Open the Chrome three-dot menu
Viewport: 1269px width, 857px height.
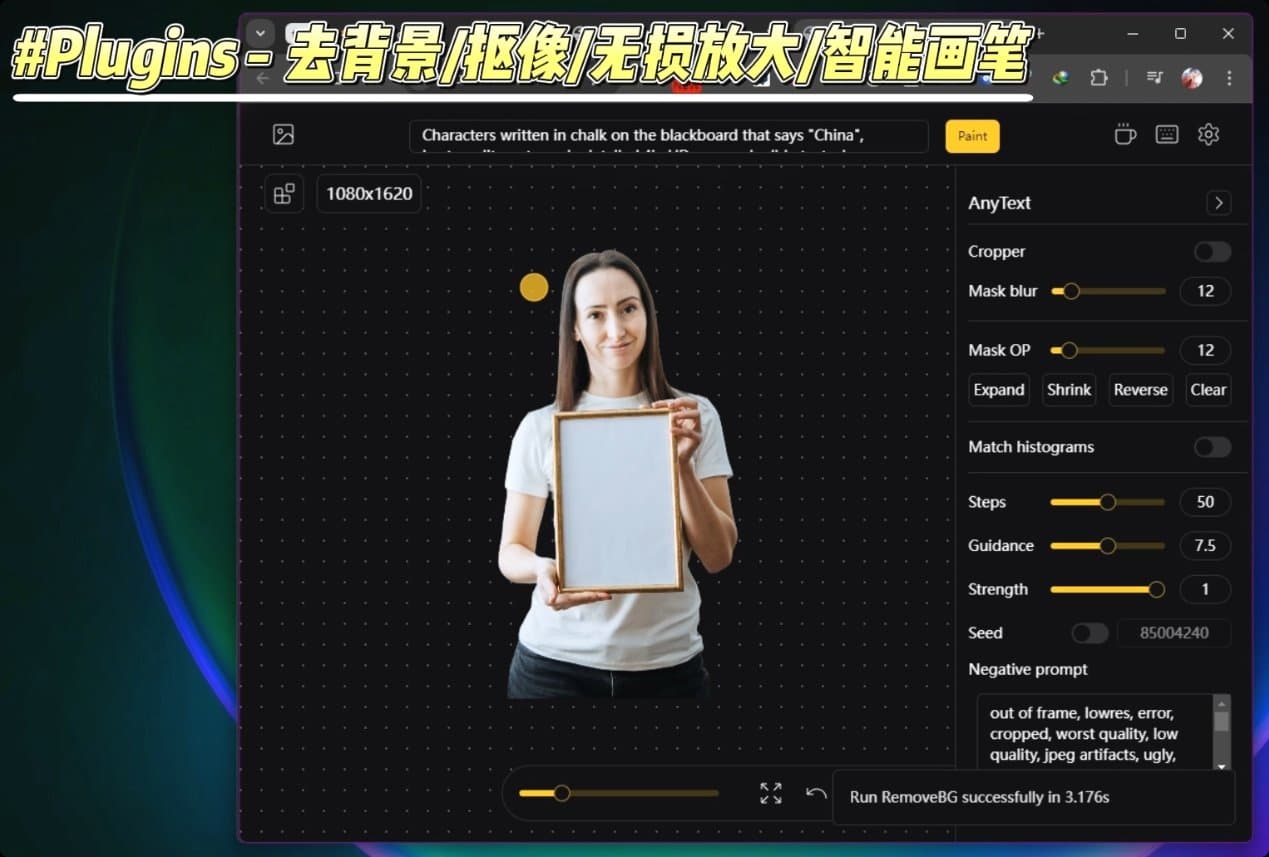tap(1229, 77)
